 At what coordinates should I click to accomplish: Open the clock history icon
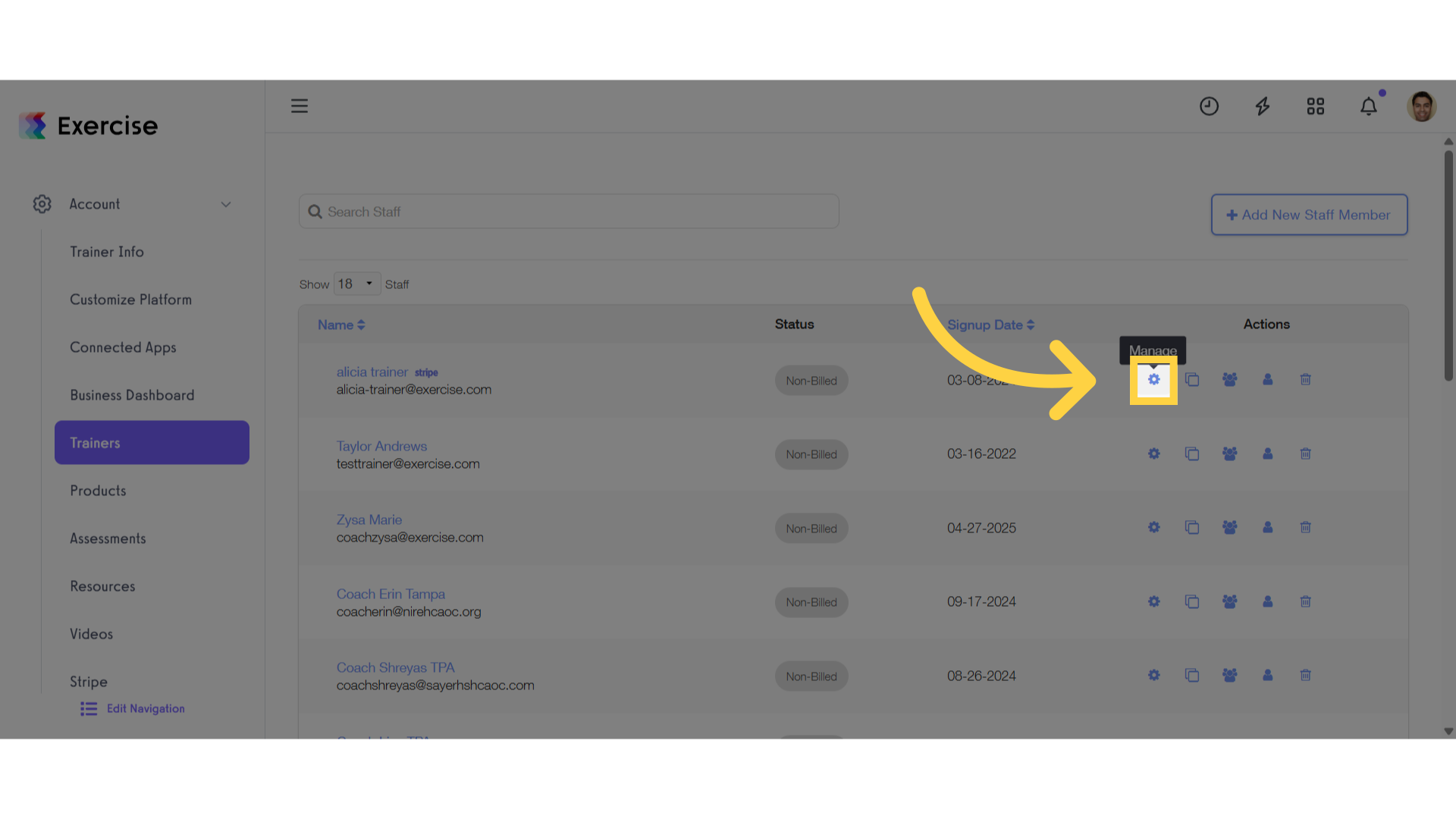(1209, 106)
